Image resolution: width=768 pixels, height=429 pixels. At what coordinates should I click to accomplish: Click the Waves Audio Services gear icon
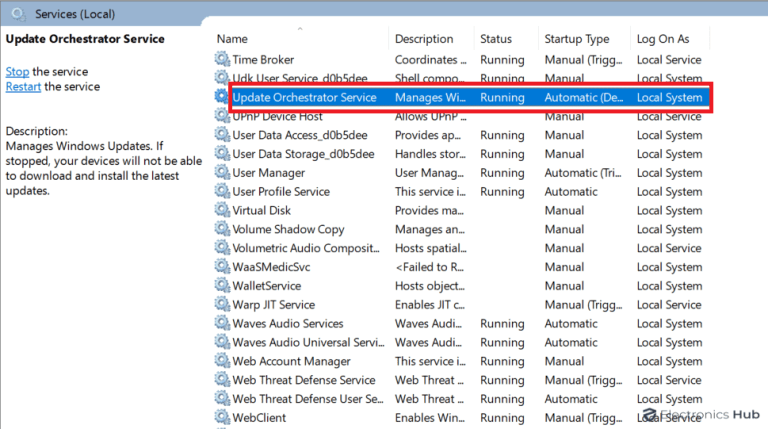click(222, 324)
